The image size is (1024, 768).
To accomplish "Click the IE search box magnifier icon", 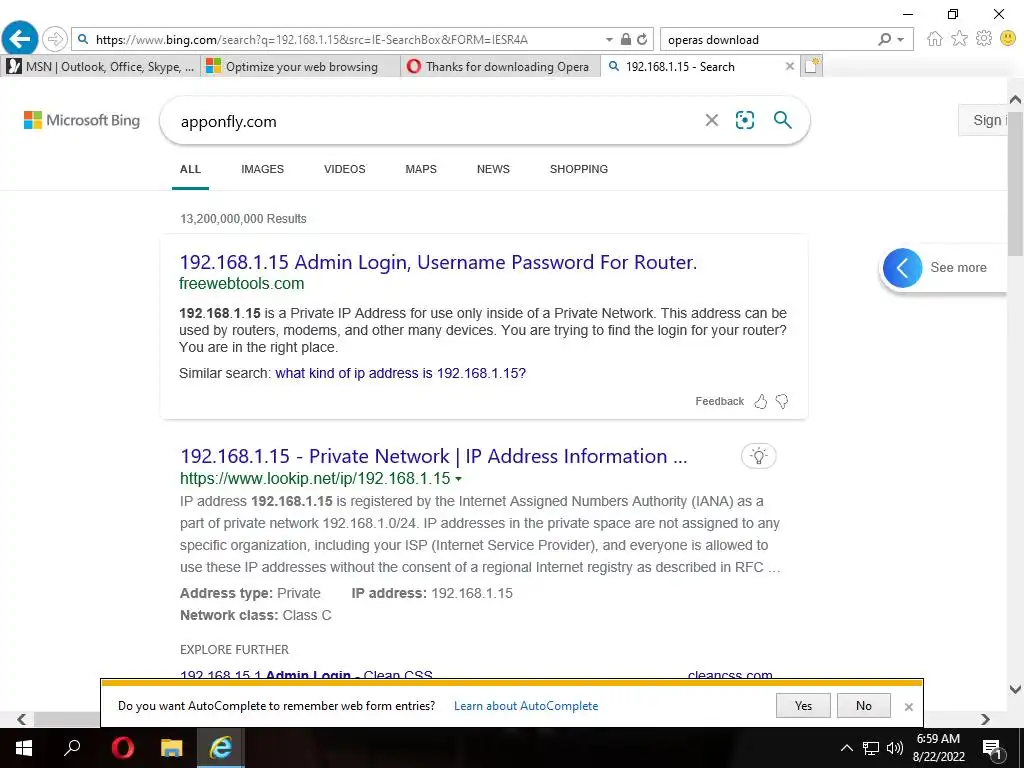I will coord(884,39).
